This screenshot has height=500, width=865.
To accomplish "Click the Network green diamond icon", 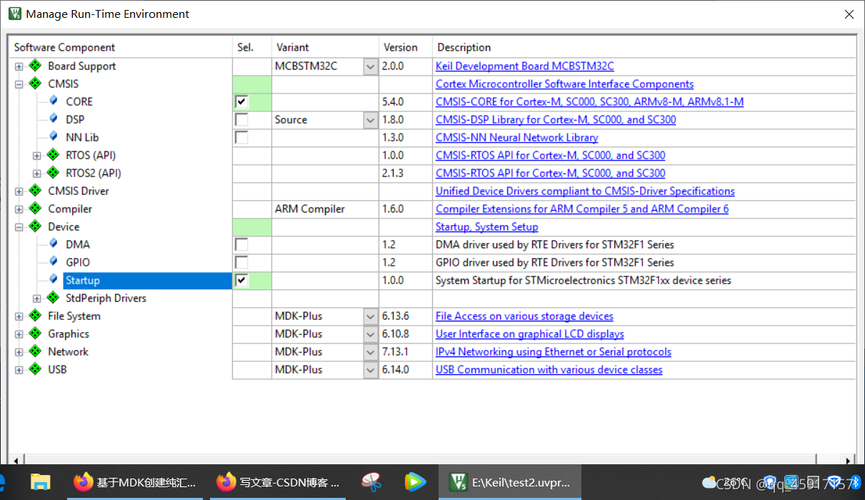I will coord(35,351).
